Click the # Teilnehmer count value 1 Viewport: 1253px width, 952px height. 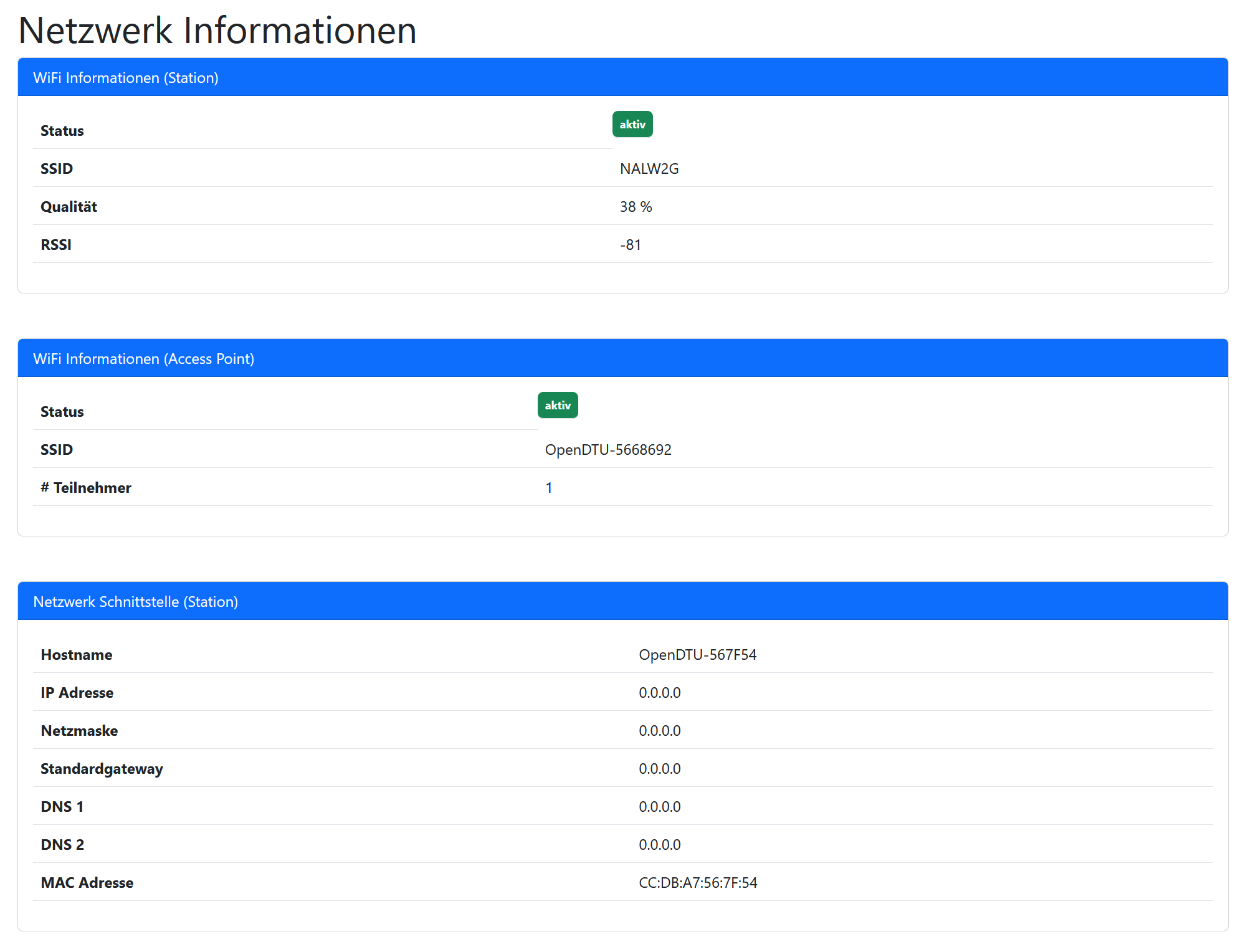point(548,487)
